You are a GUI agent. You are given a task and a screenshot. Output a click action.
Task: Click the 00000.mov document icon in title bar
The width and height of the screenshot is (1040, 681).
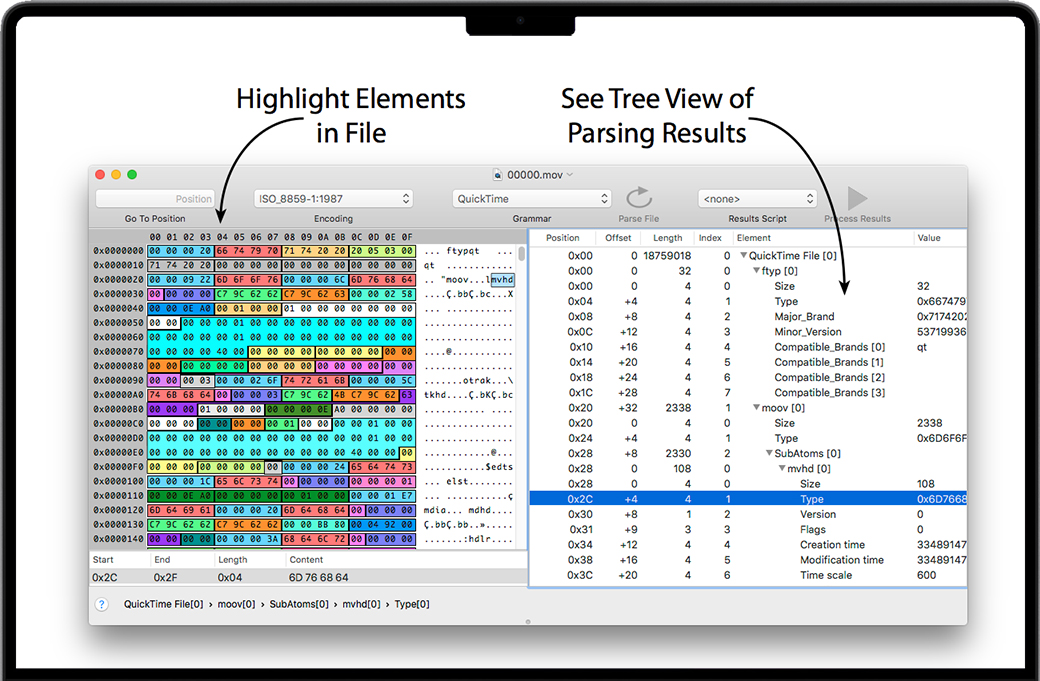point(497,175)
